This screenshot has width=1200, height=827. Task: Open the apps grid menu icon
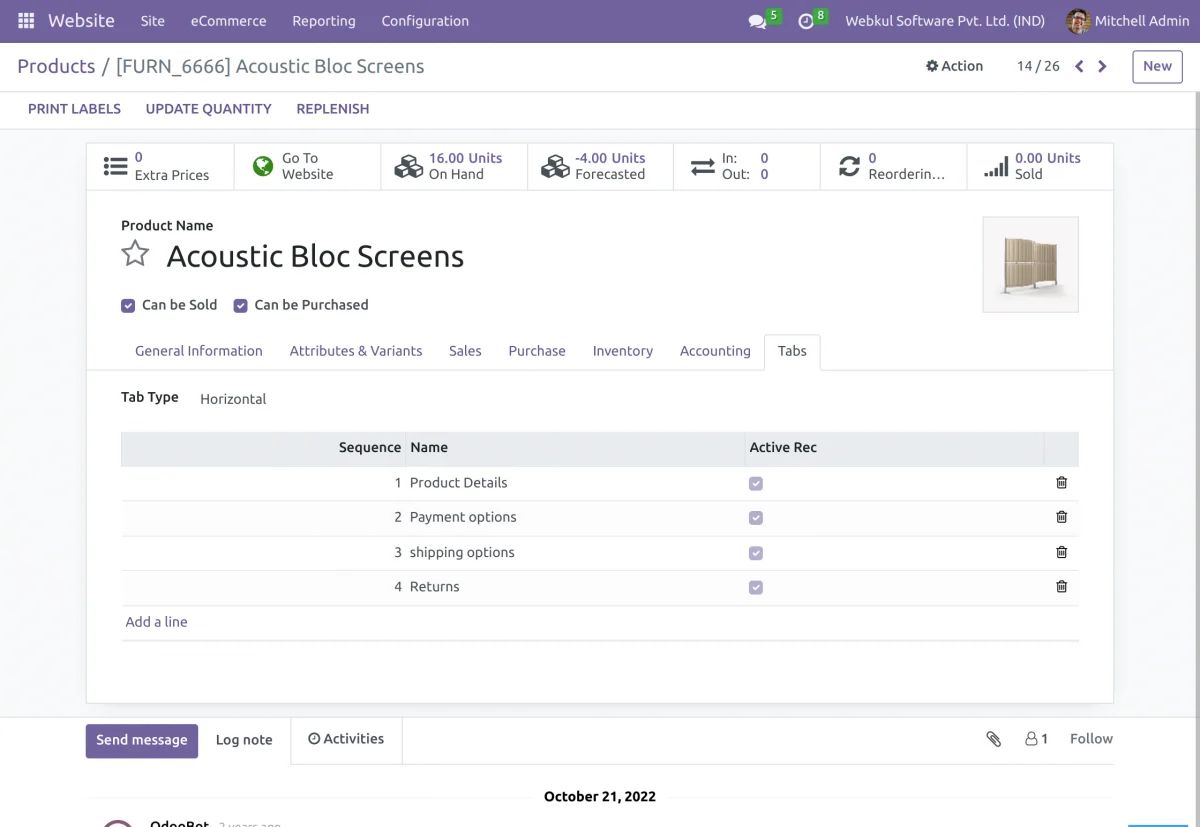[26, 21]
